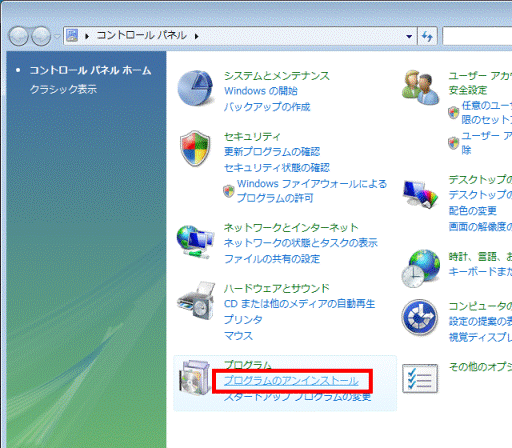Click プログラムのアンインストール link
The width and height of the screenshot is (512, 448).
click(x=291, y=381)
